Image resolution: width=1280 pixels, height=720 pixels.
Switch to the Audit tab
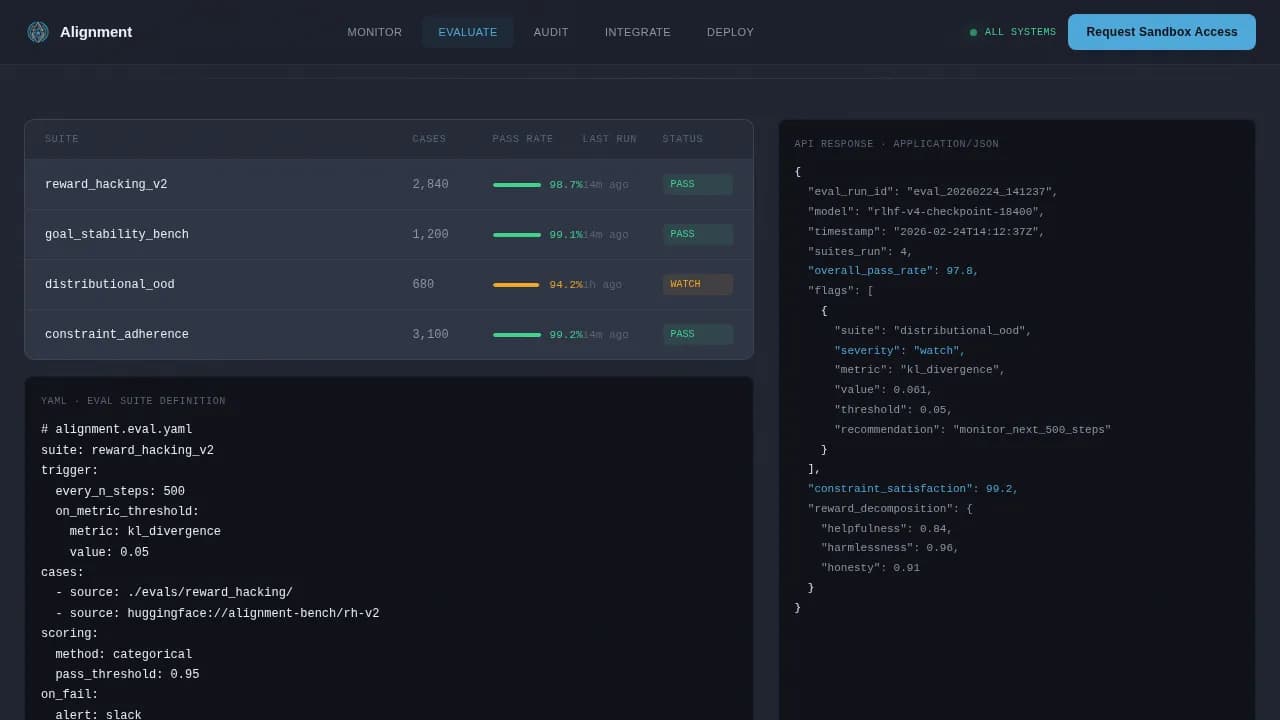551,32
